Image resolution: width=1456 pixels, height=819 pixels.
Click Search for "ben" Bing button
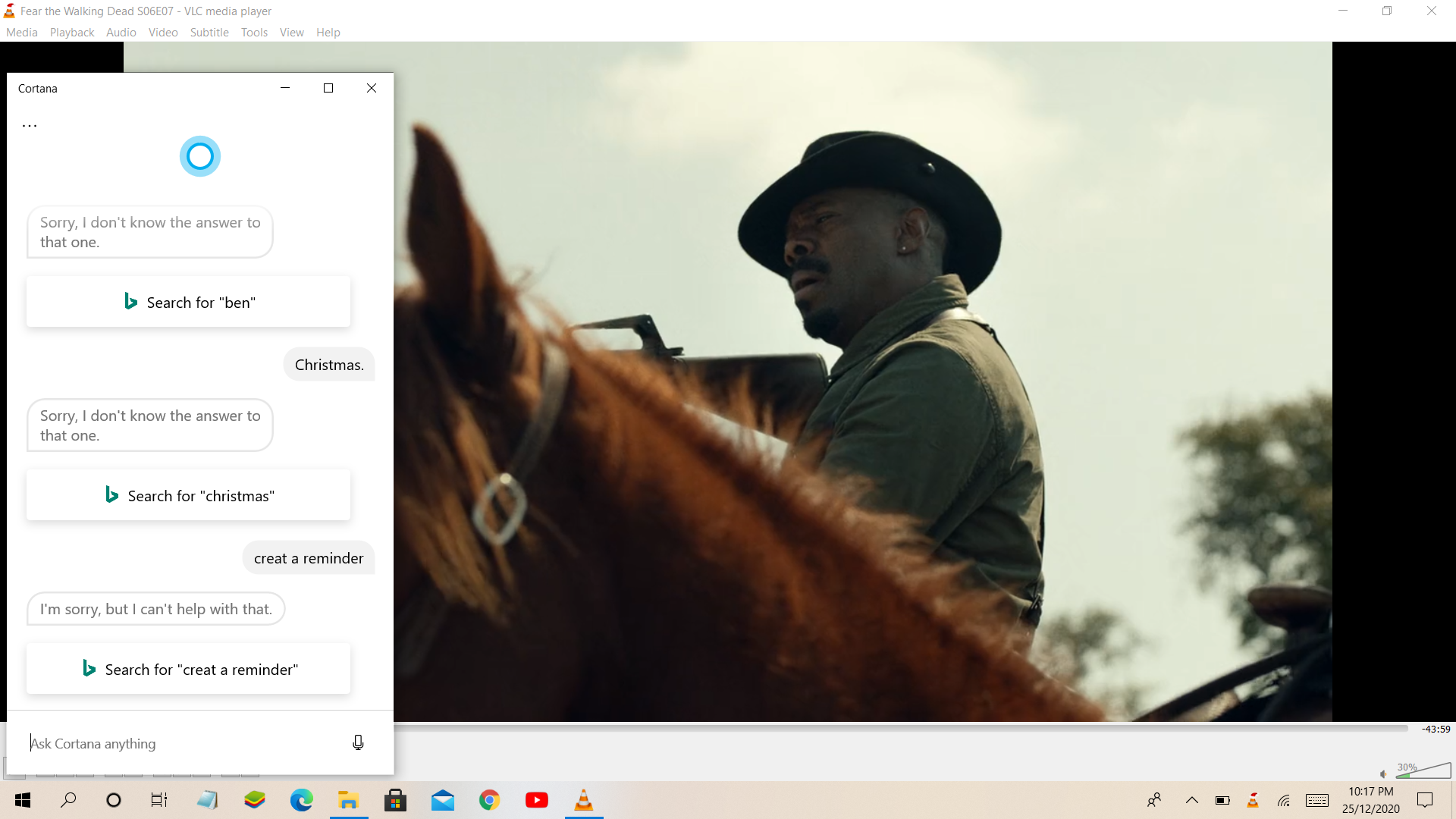click(x=189, y=302)
